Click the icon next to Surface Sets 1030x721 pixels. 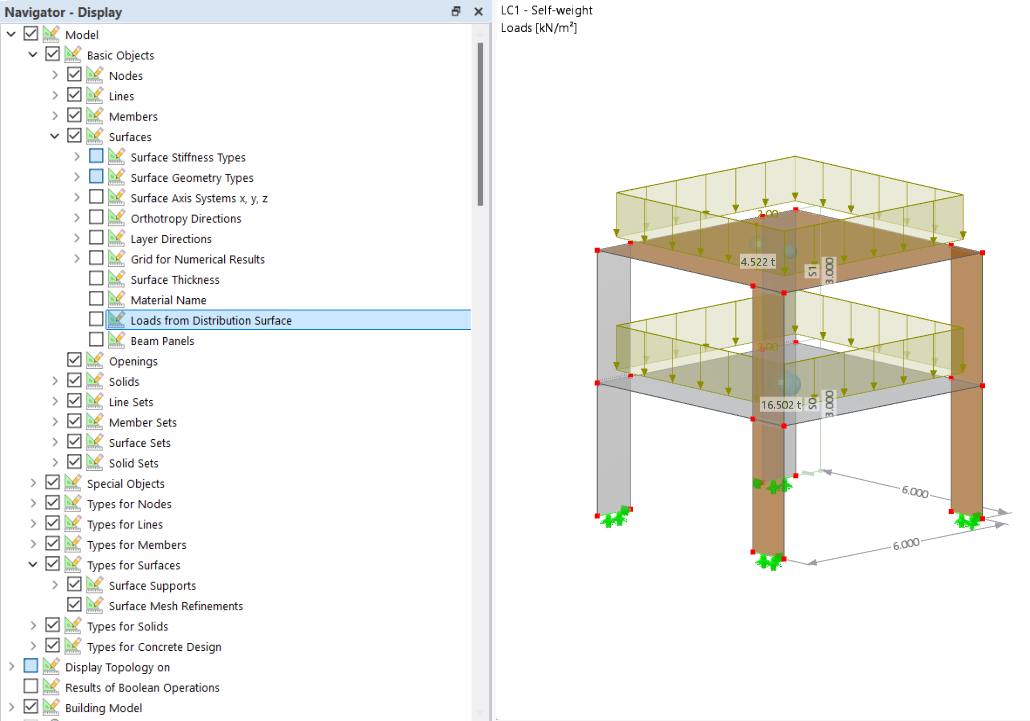pos(95,441)
